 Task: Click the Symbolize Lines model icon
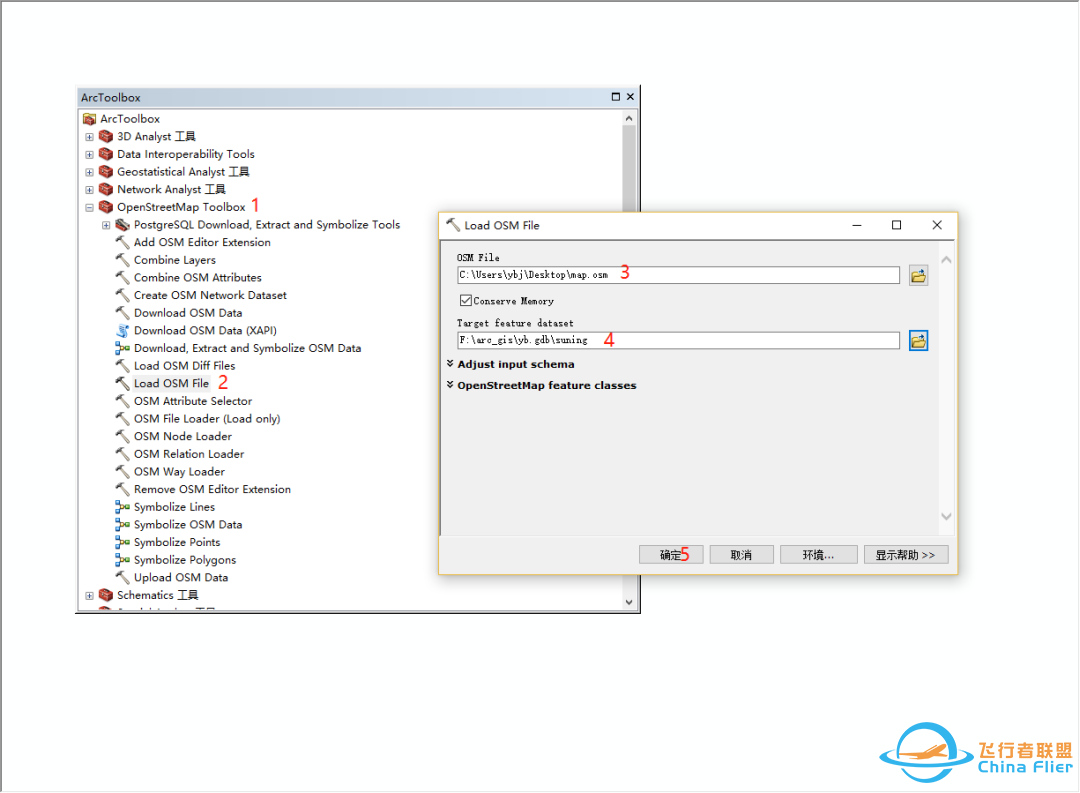123,507
